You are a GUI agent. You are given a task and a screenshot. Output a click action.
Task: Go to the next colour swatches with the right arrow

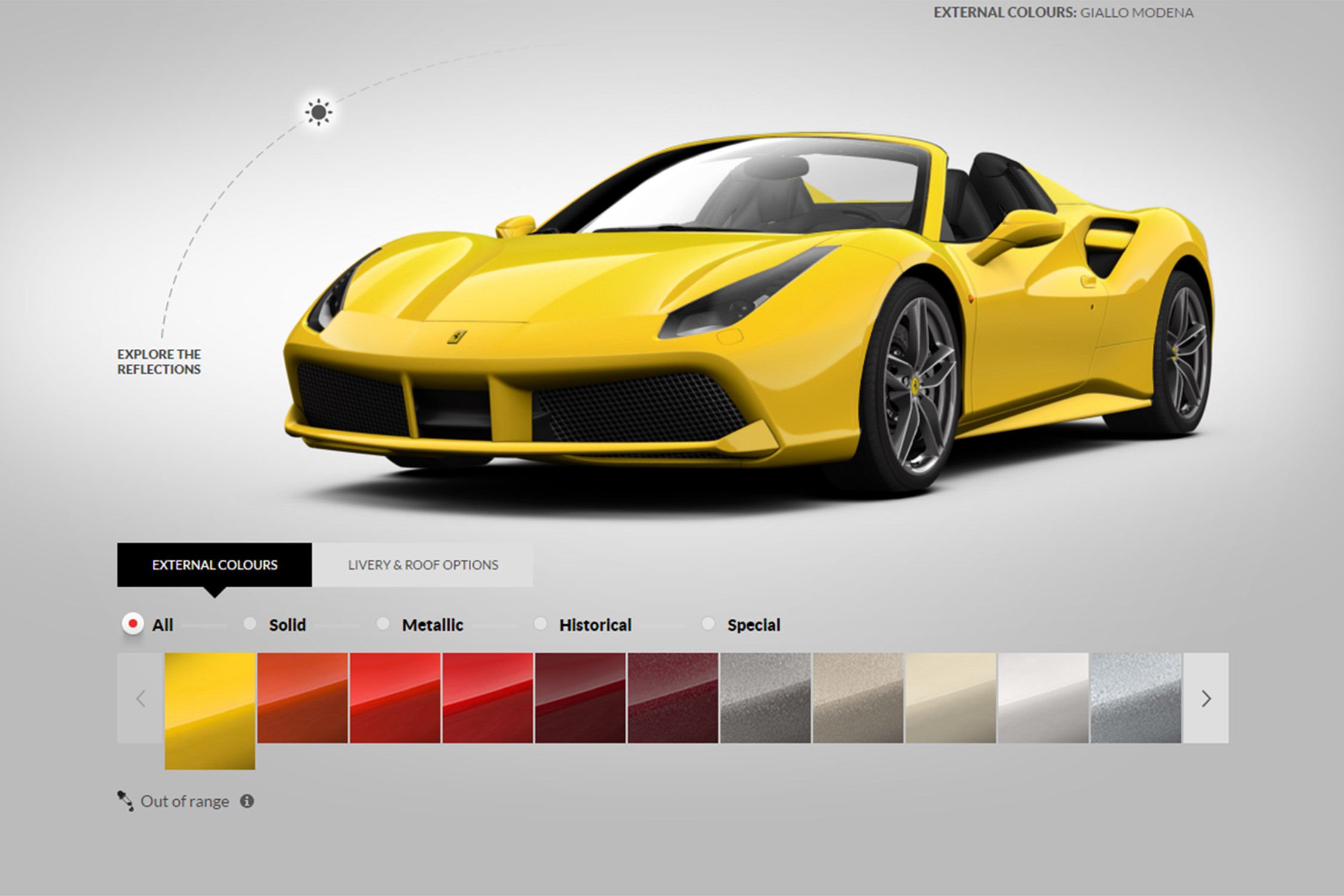[1206, 698]
